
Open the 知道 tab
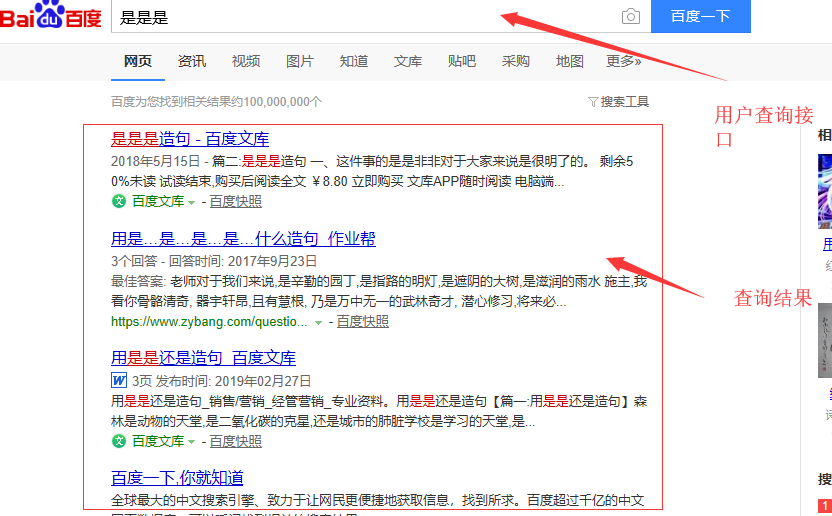[x=354, y=61]
